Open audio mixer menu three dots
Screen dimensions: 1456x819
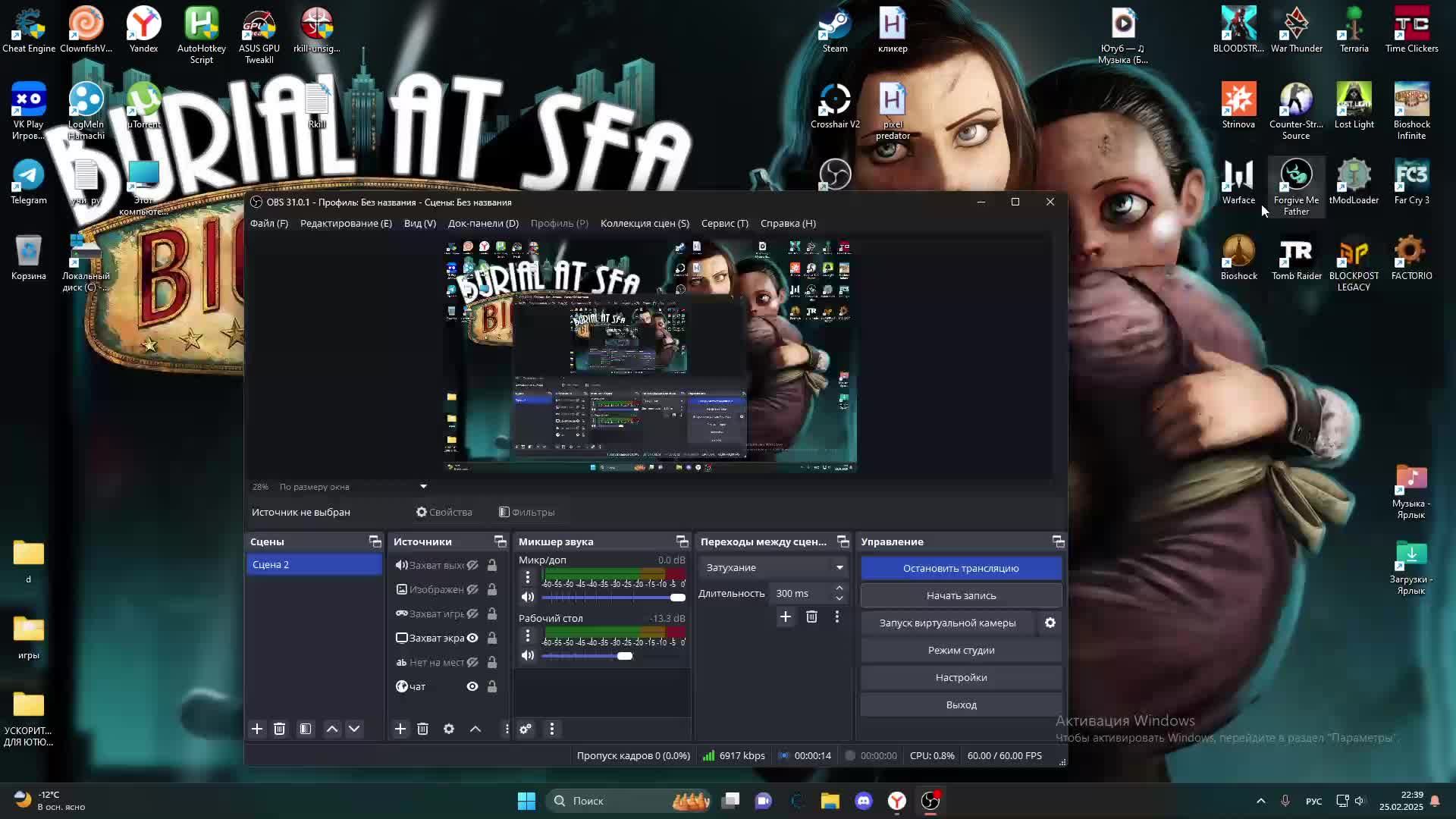click(552, 729)
